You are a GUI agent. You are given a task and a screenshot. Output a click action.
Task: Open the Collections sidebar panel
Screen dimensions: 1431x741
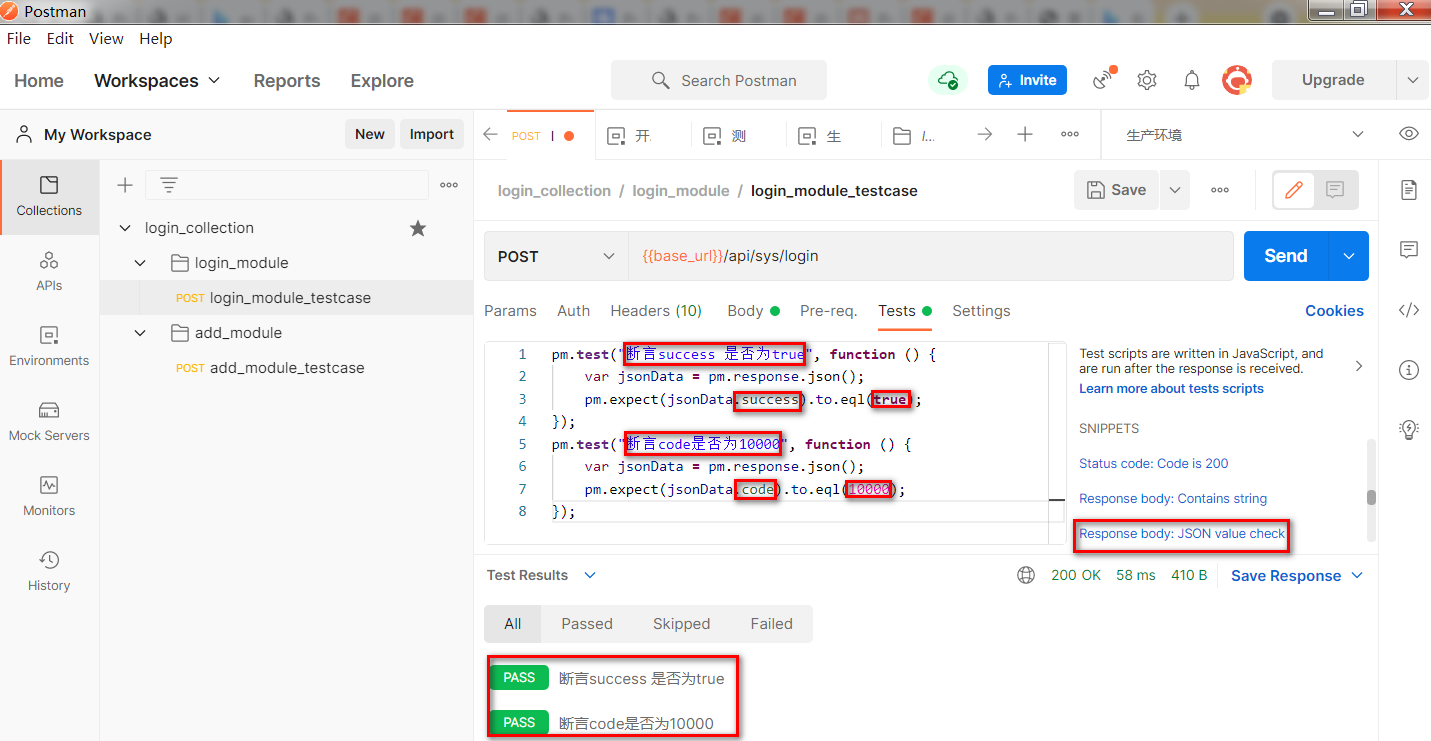click(x=49, y=197)
